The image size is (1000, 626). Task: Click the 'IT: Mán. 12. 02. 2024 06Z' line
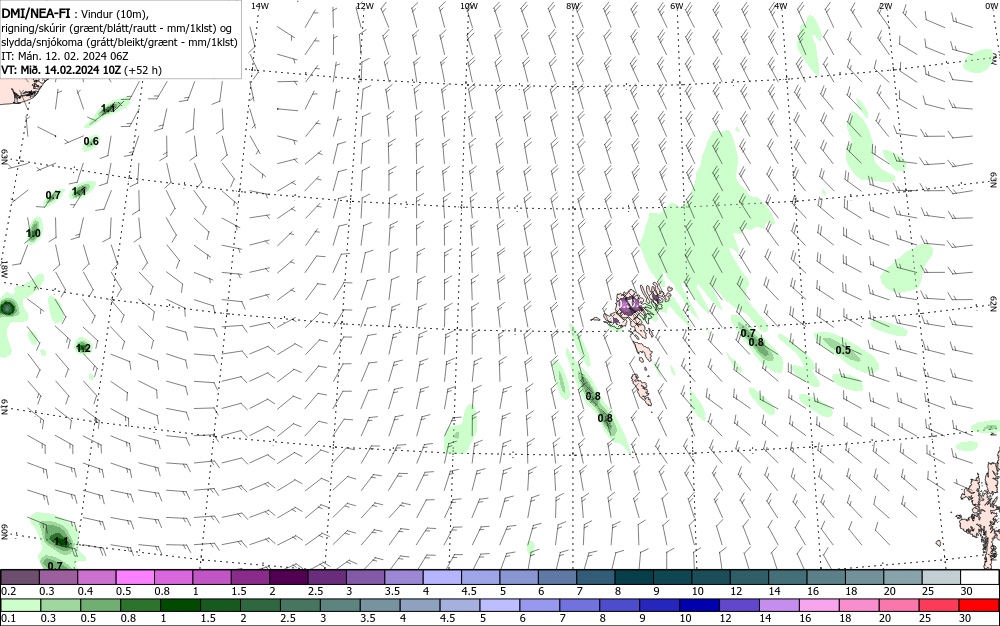pos(65,55)
